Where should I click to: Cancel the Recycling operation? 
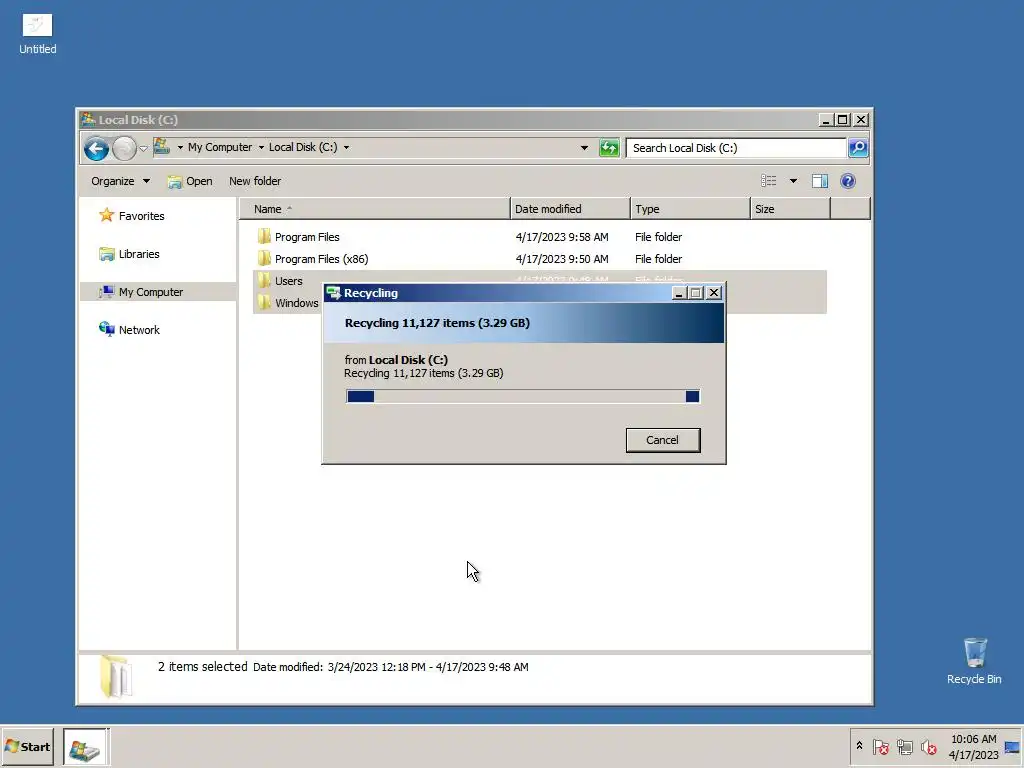663,440
